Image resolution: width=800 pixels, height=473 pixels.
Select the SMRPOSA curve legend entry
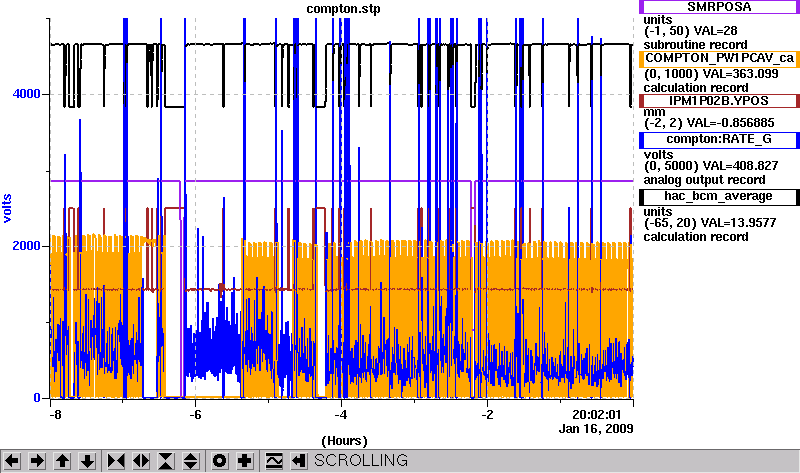(718, 7)
